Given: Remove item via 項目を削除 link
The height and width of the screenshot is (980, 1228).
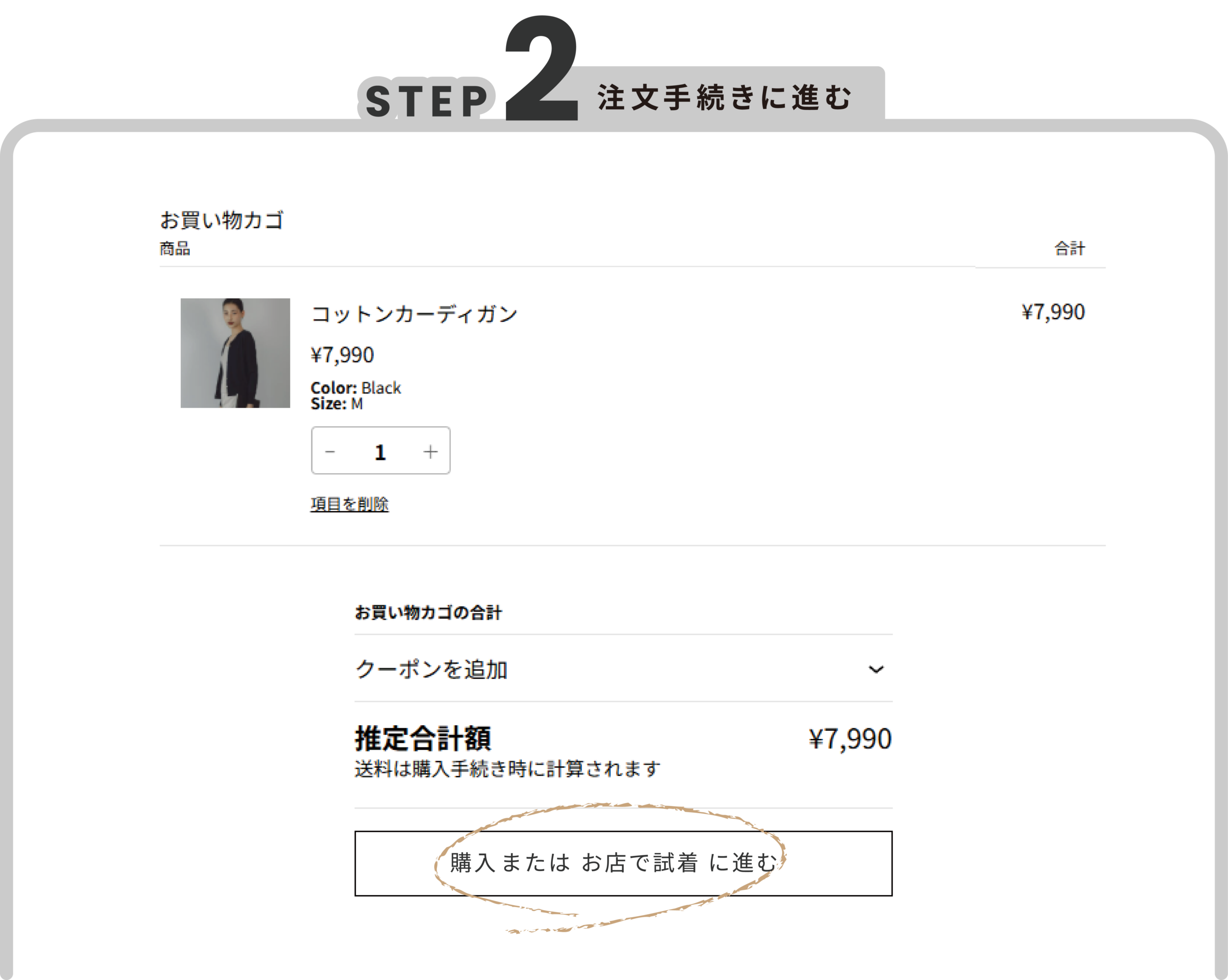Looking at the screenshot, I should pos(349,504).
